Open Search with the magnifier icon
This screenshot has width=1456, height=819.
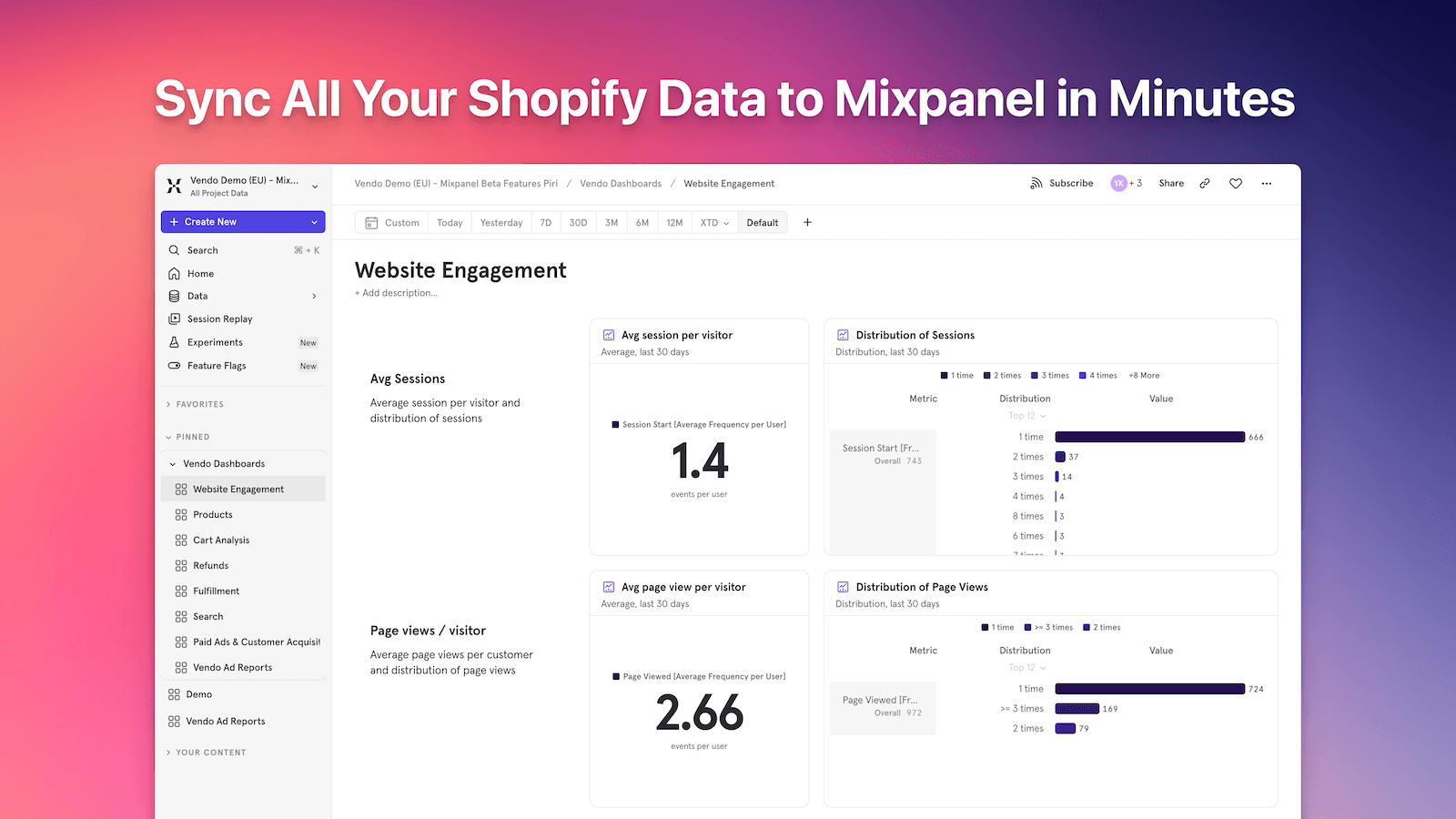click(x=175, y=249)
